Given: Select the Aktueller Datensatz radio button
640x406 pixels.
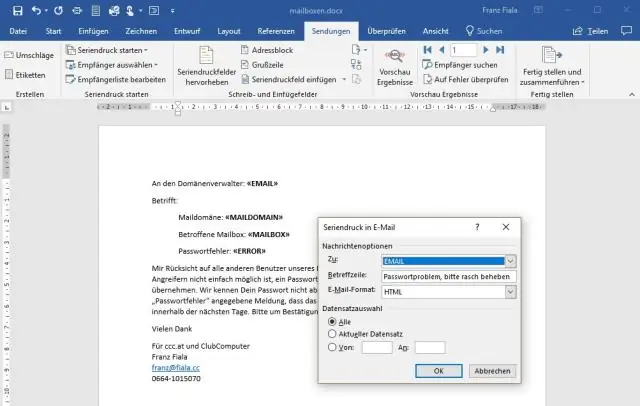Looking at the screenshot, I should (332, 334).
